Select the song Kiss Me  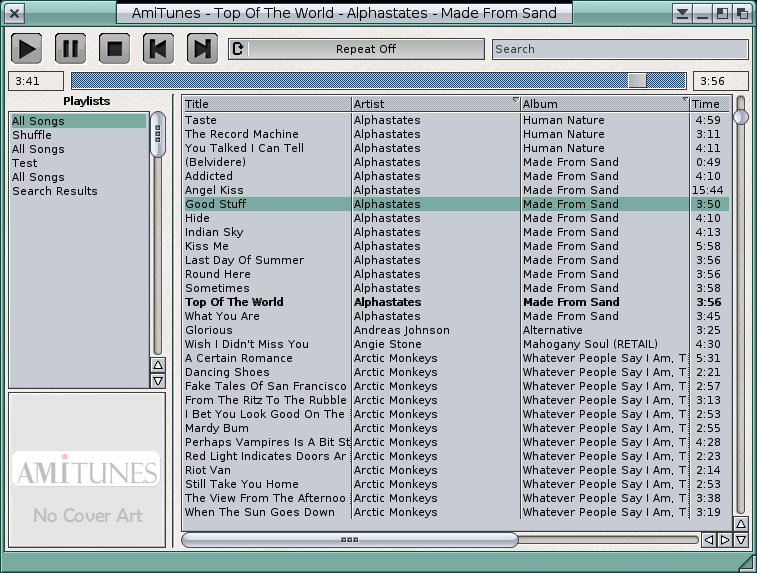[456, 246]
